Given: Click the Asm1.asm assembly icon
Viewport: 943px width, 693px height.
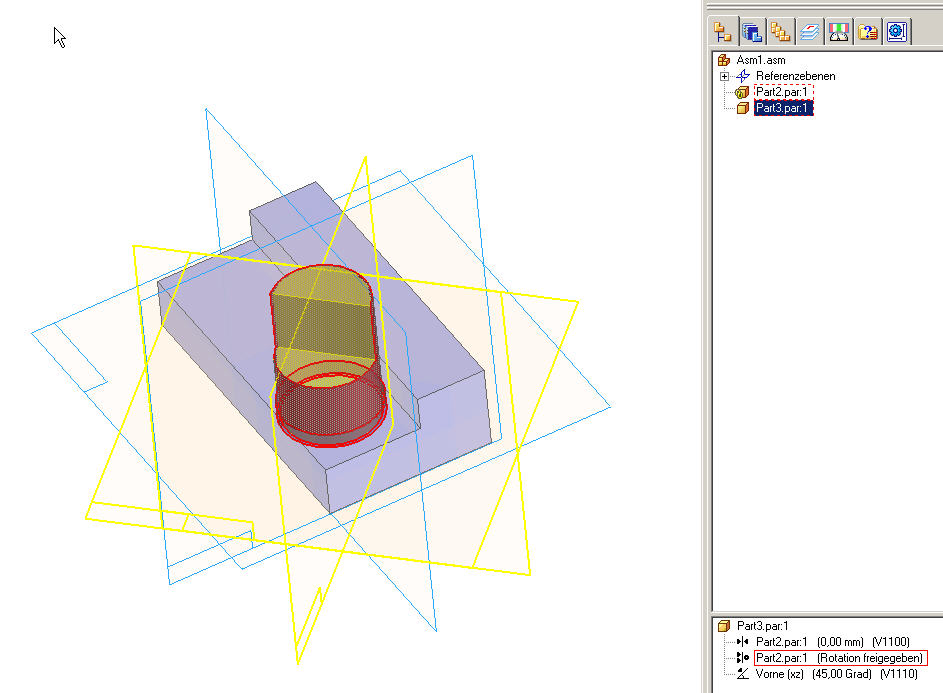Looking at the screenshot, I should point(723,60).
